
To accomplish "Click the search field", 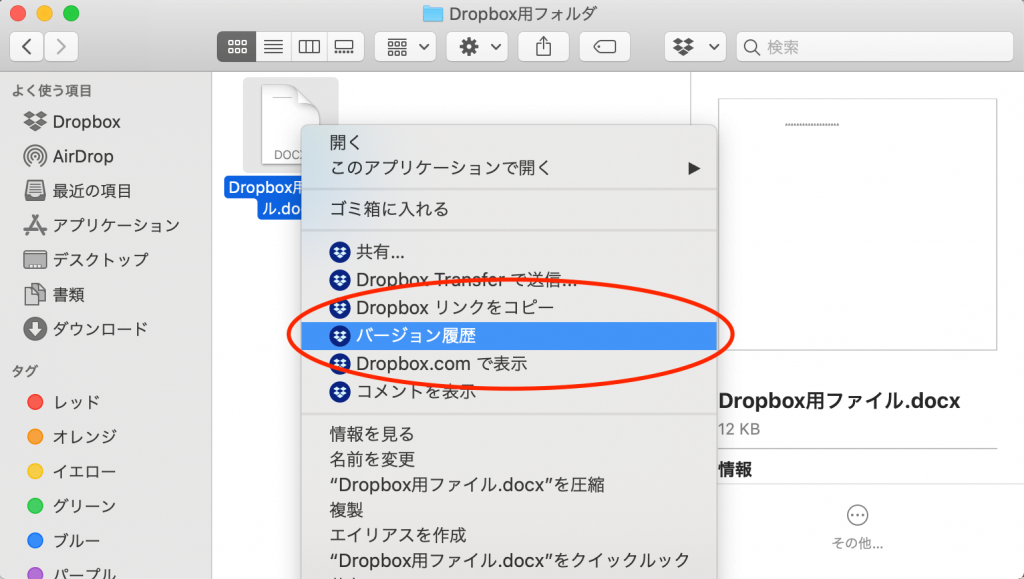I will pos(874,47).
